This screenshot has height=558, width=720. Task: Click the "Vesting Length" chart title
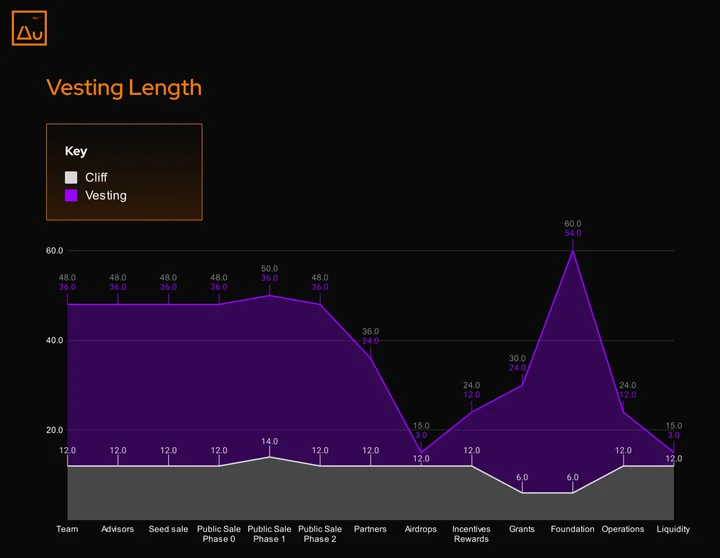pyautogui.click(x=124, y=87)
